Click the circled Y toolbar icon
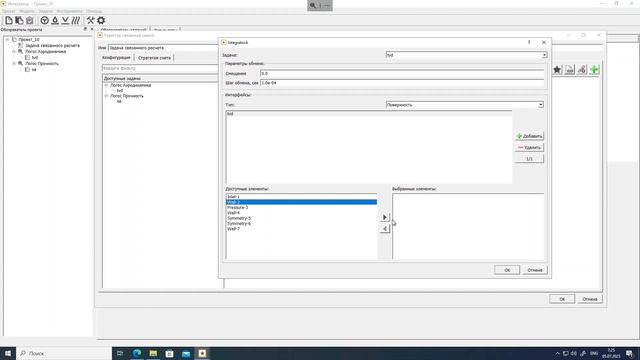The image size is (640, 360). pyautogui.click(x=44, y=20)
